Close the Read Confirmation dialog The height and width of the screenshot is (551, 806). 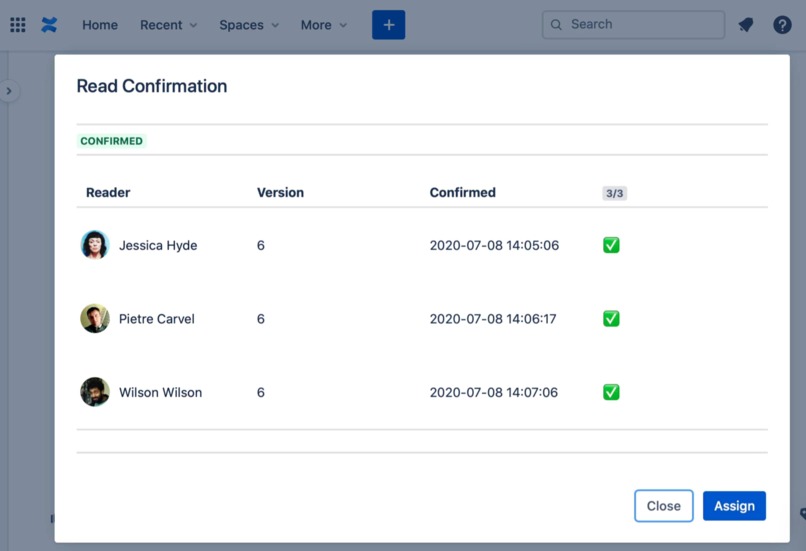coord(664,506)
